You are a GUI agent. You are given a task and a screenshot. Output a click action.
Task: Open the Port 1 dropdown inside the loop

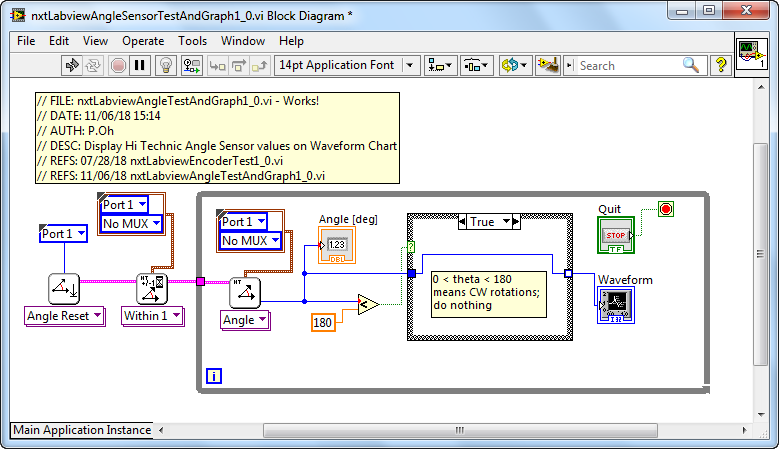(x=243, y=222)
